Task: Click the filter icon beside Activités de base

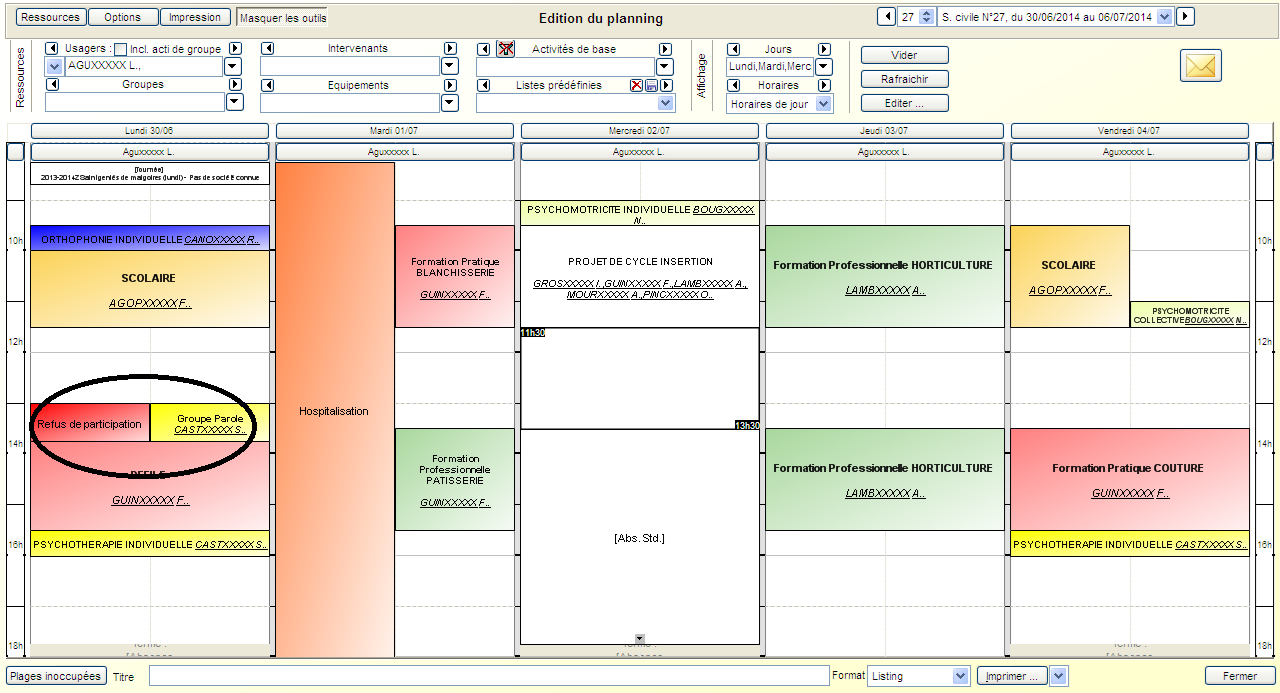Action: point(505,49)
